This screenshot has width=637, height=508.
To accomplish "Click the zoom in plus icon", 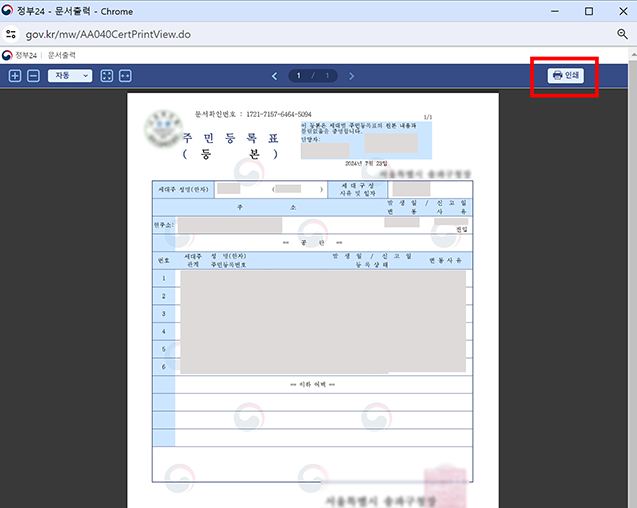I will tap(15, 76).
